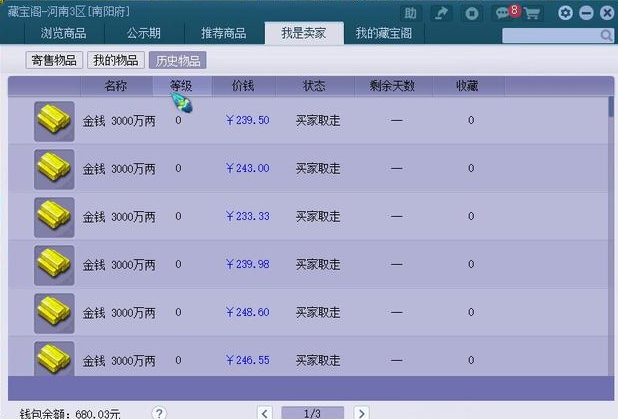Click the 我的物品 button
The width and height of the screenshot is (618, 419).
coord(116,60)
